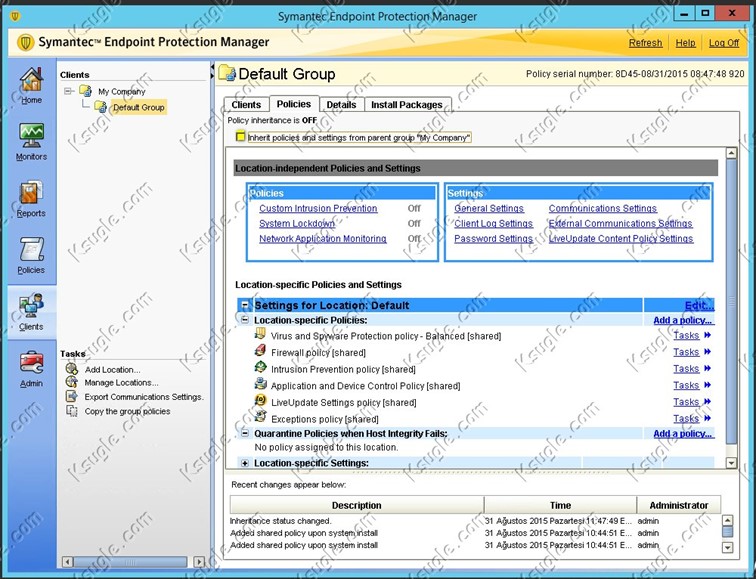The width and height of the screenshot is (756, 579).
Task: Click the left pane horizontal scrollbar thumb
Action: [130, 562]
